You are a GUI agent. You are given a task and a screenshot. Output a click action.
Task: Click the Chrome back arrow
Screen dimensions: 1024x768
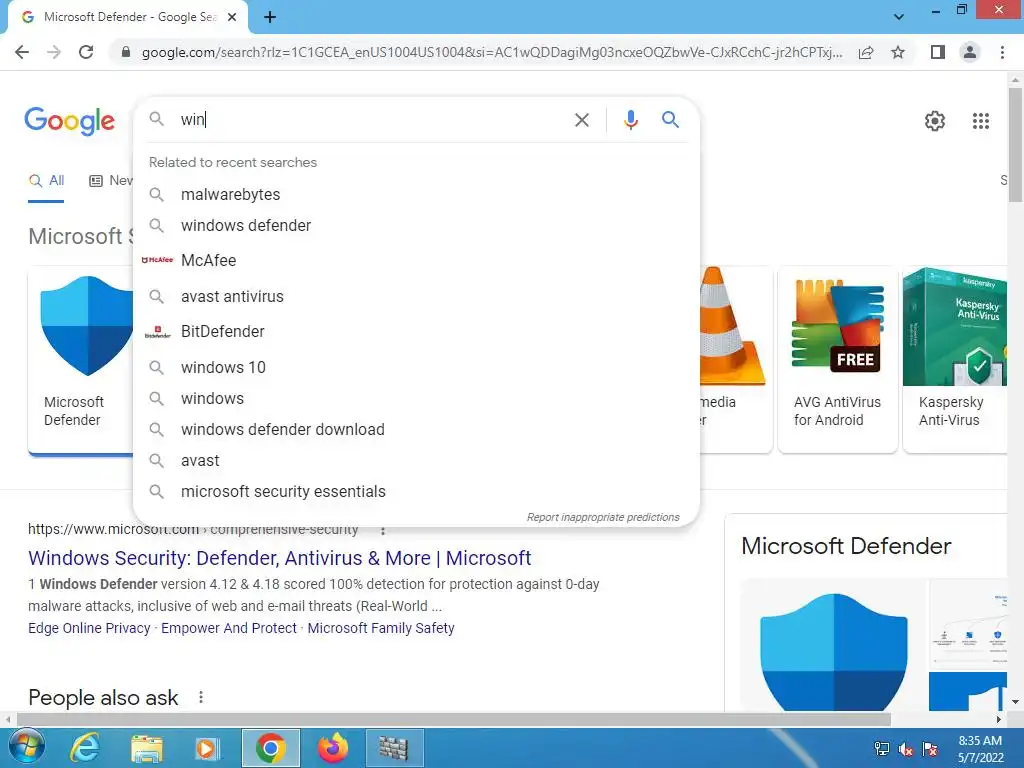point(22,52)
